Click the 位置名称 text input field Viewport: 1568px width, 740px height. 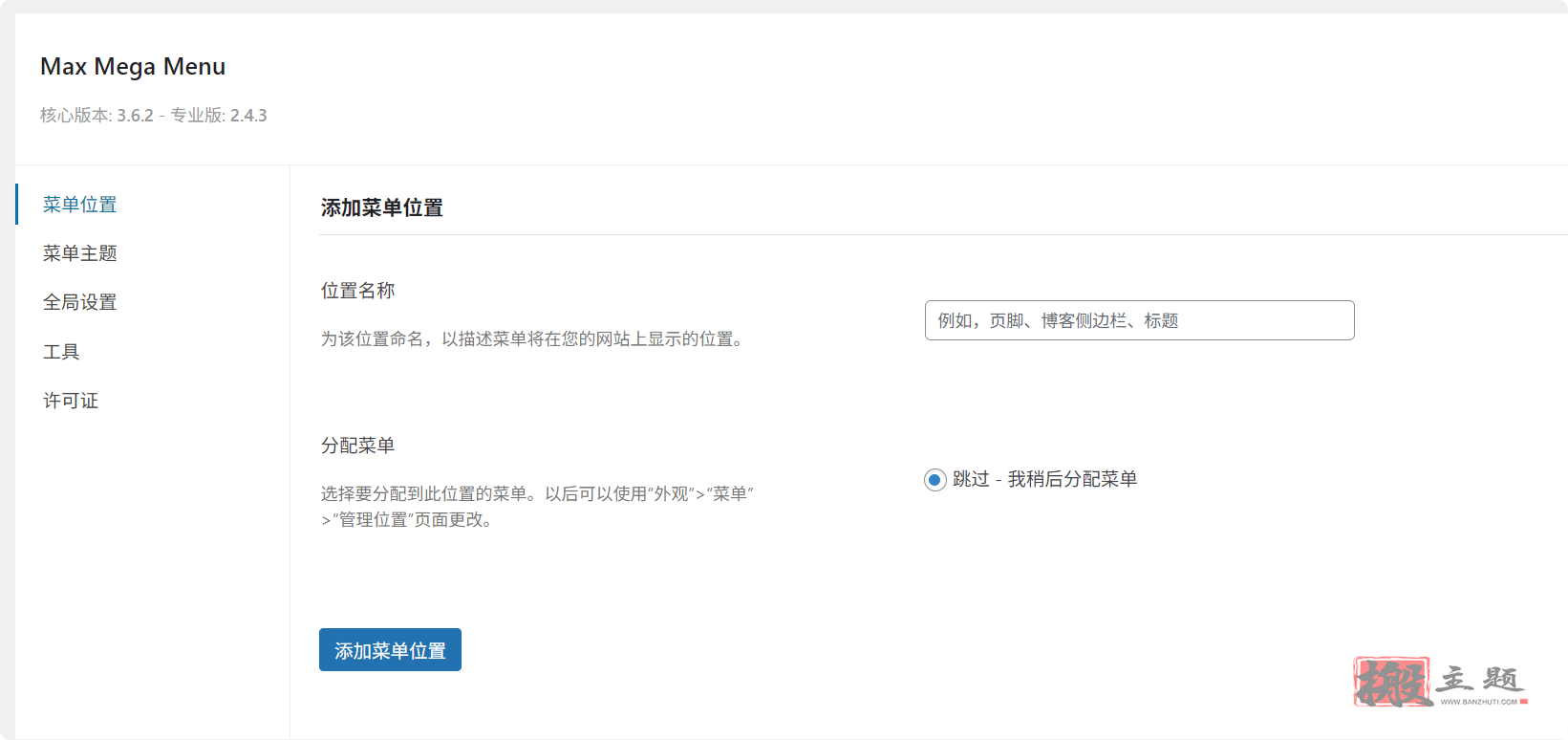pos(1139,320)
